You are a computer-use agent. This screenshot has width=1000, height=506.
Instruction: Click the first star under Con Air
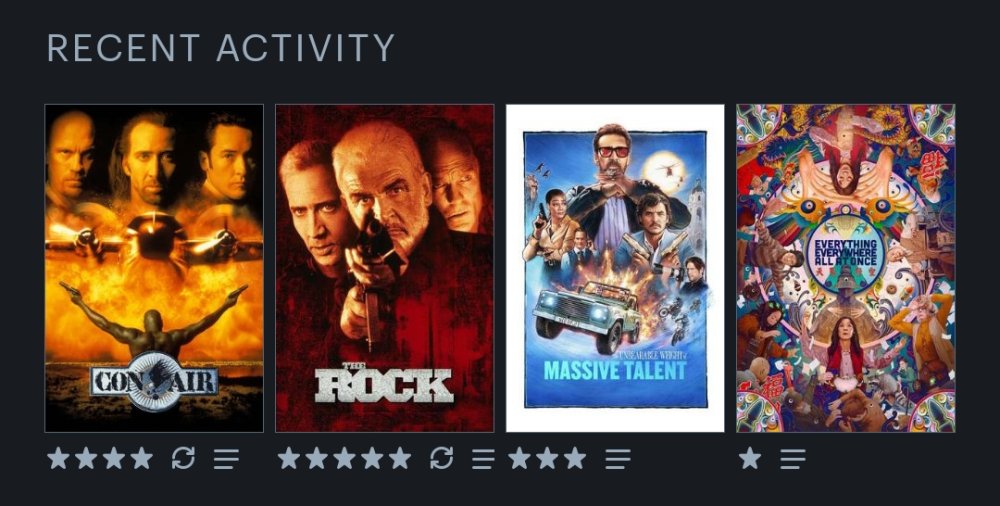(58, 458)
